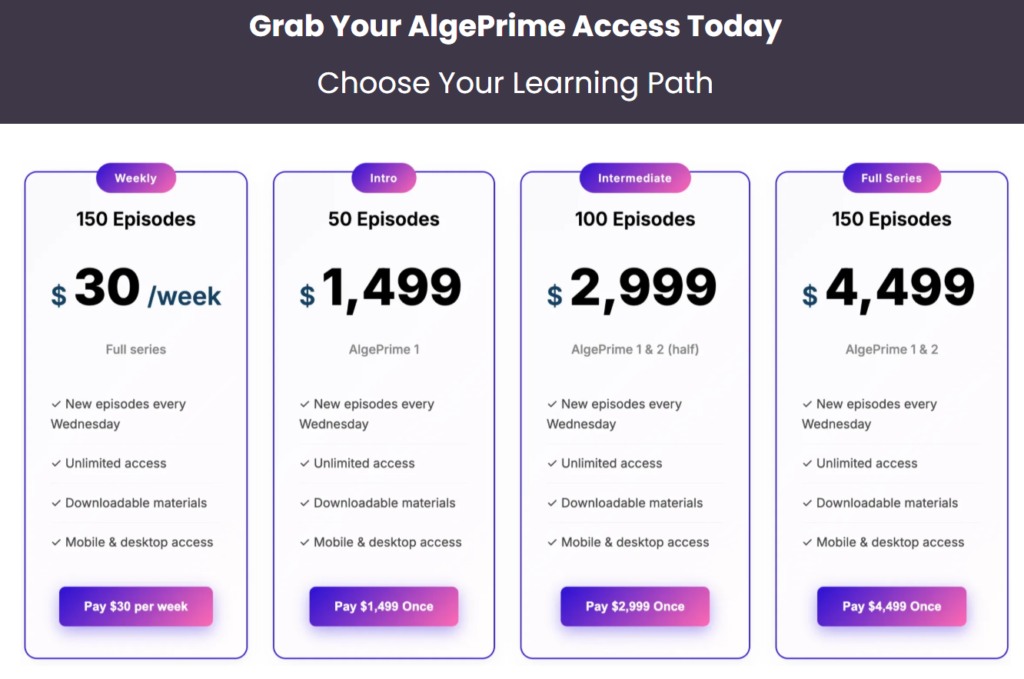
Task: Select the Full Series plan badge
Action: coord(891,178)
